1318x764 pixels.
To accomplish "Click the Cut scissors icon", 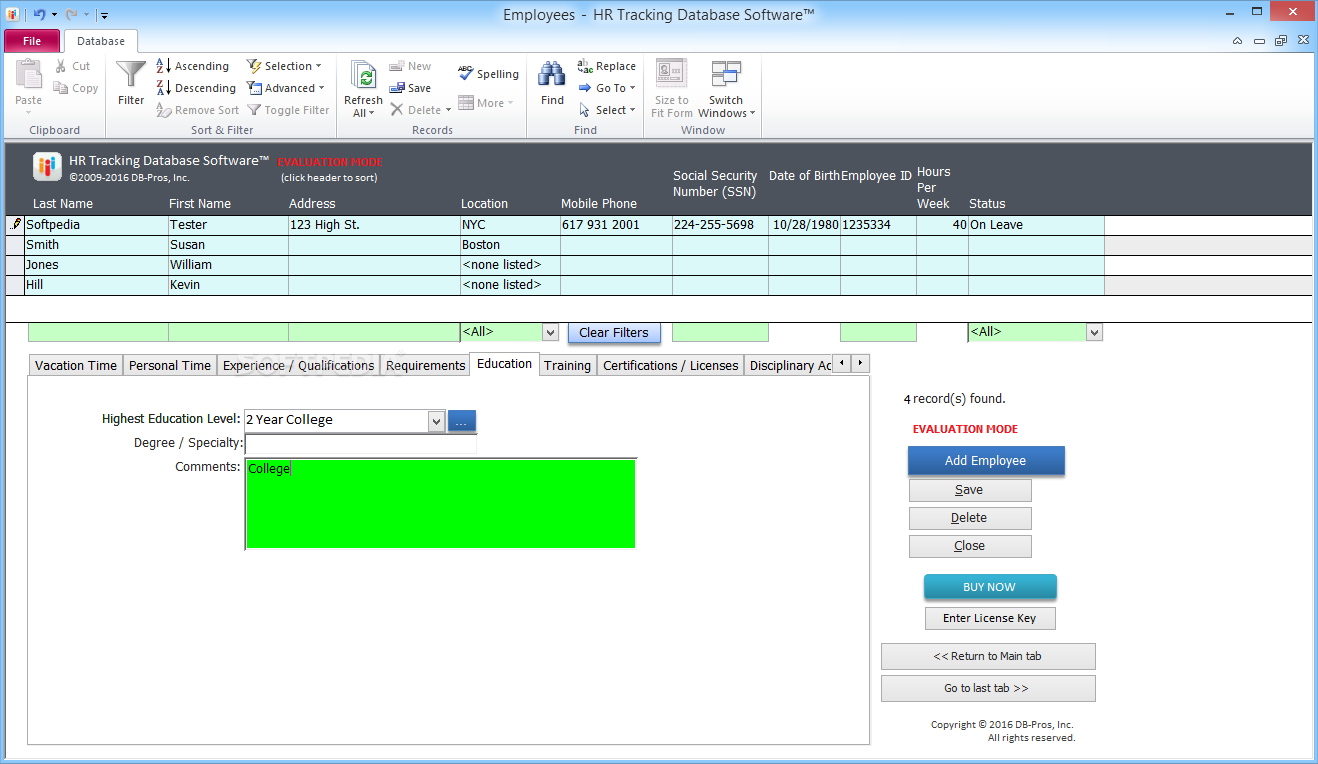I will point(61,66).
